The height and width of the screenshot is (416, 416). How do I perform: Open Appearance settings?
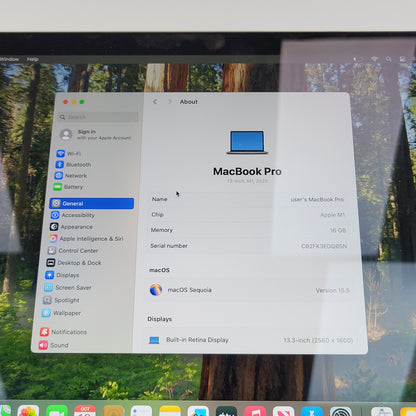click(71, 227)
